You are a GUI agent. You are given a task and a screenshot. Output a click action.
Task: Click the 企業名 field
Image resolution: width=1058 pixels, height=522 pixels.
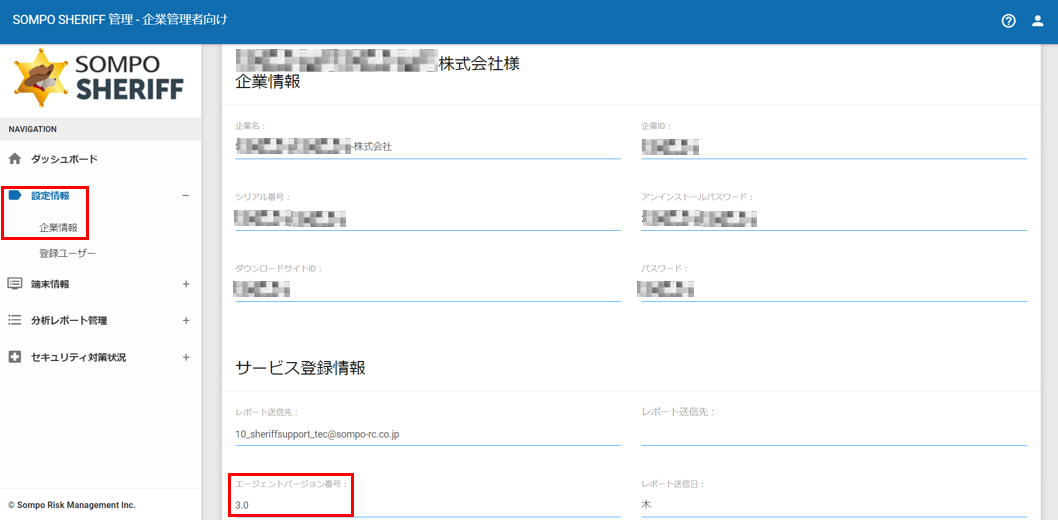[428, 146]
